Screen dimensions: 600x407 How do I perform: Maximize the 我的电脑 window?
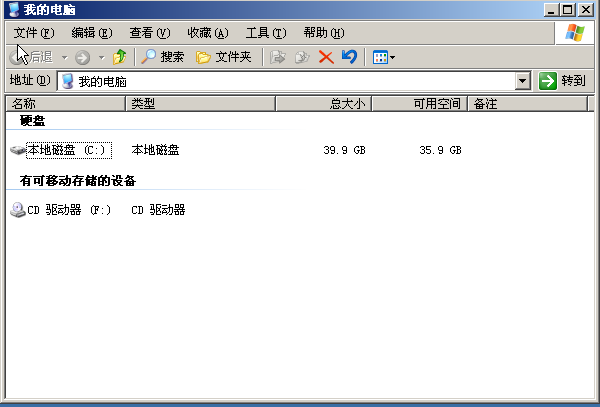click(x=568, y=10)
